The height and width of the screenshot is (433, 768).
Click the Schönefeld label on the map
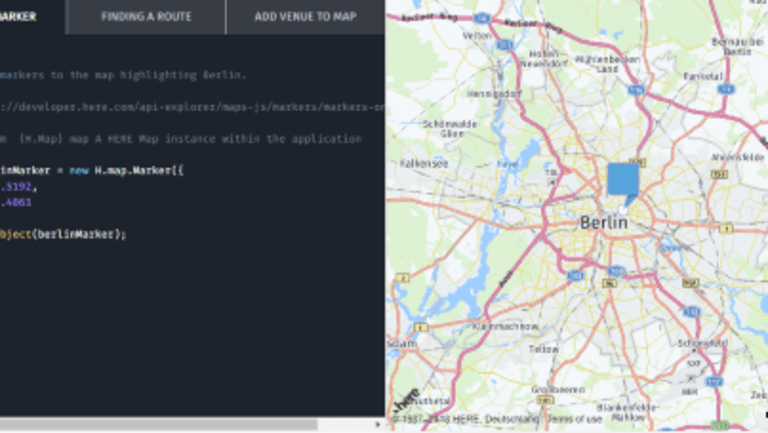click(x=703, y=343)
